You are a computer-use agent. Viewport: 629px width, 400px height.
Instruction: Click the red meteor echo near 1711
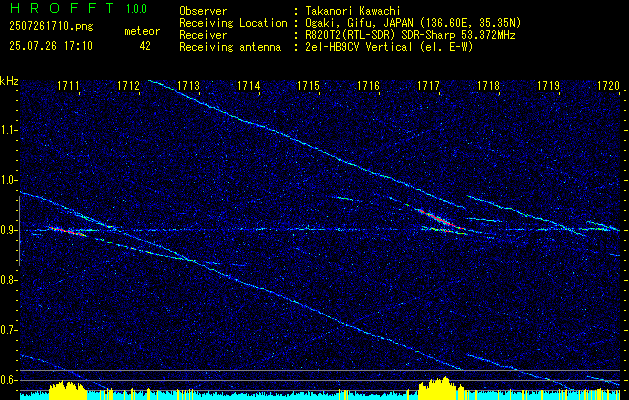(x=67, y=231)
